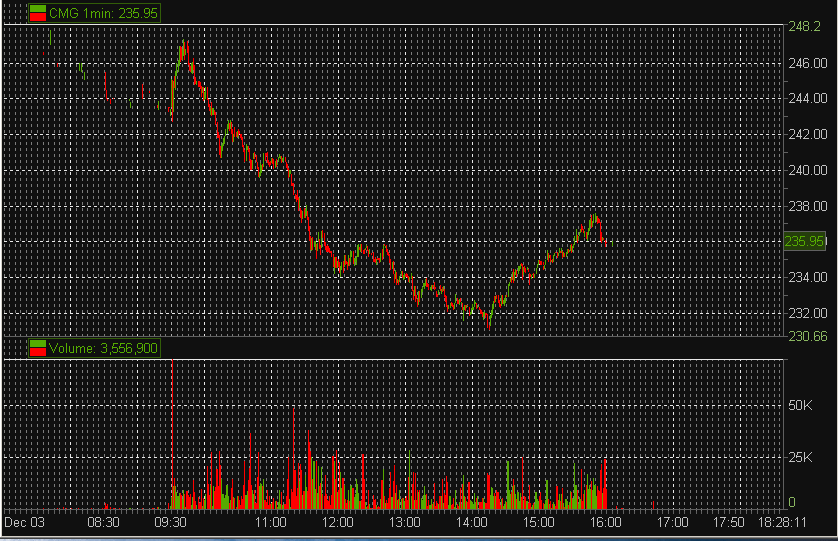Click the green/red candle icon beside CMG
Viewport: 838px width, 541px height.
coord(38,13)
